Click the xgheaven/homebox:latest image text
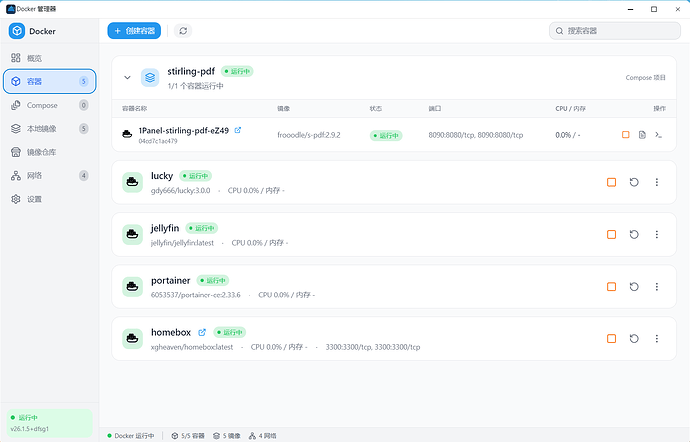 192,347
